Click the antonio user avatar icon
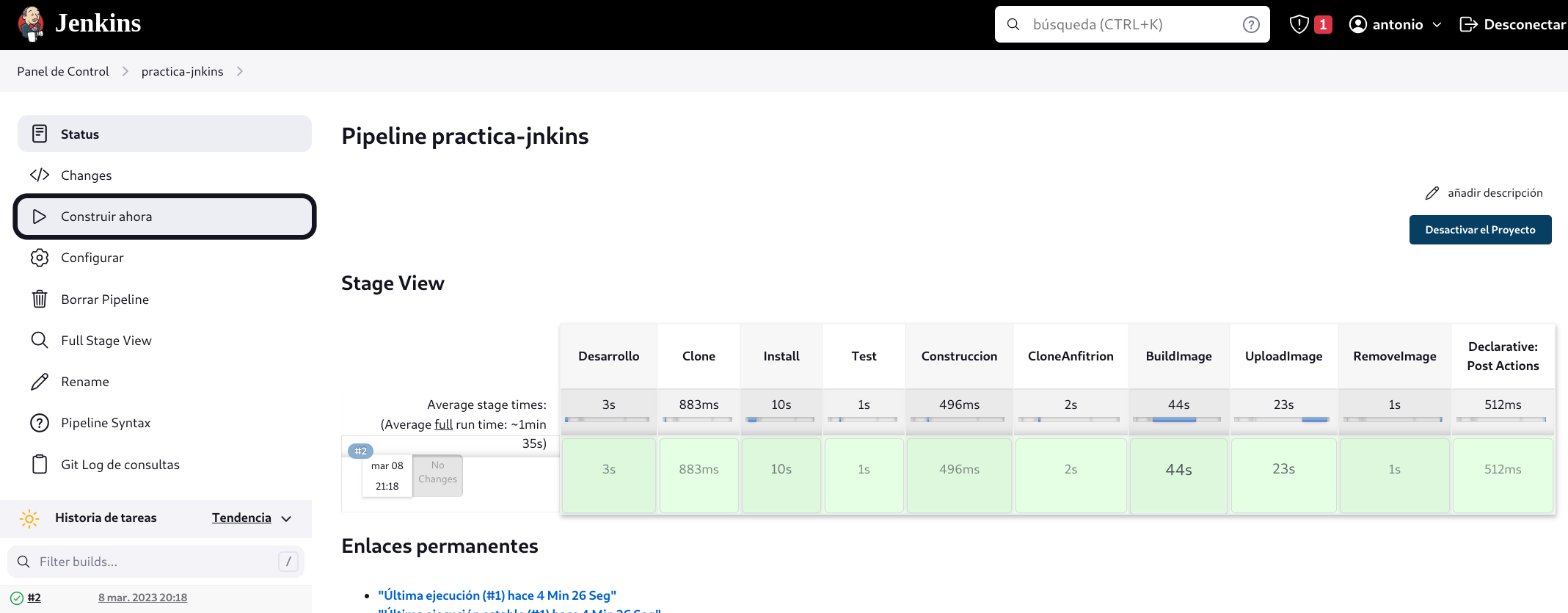This screenshot has width=1568, height=613. coord(1358,24)
